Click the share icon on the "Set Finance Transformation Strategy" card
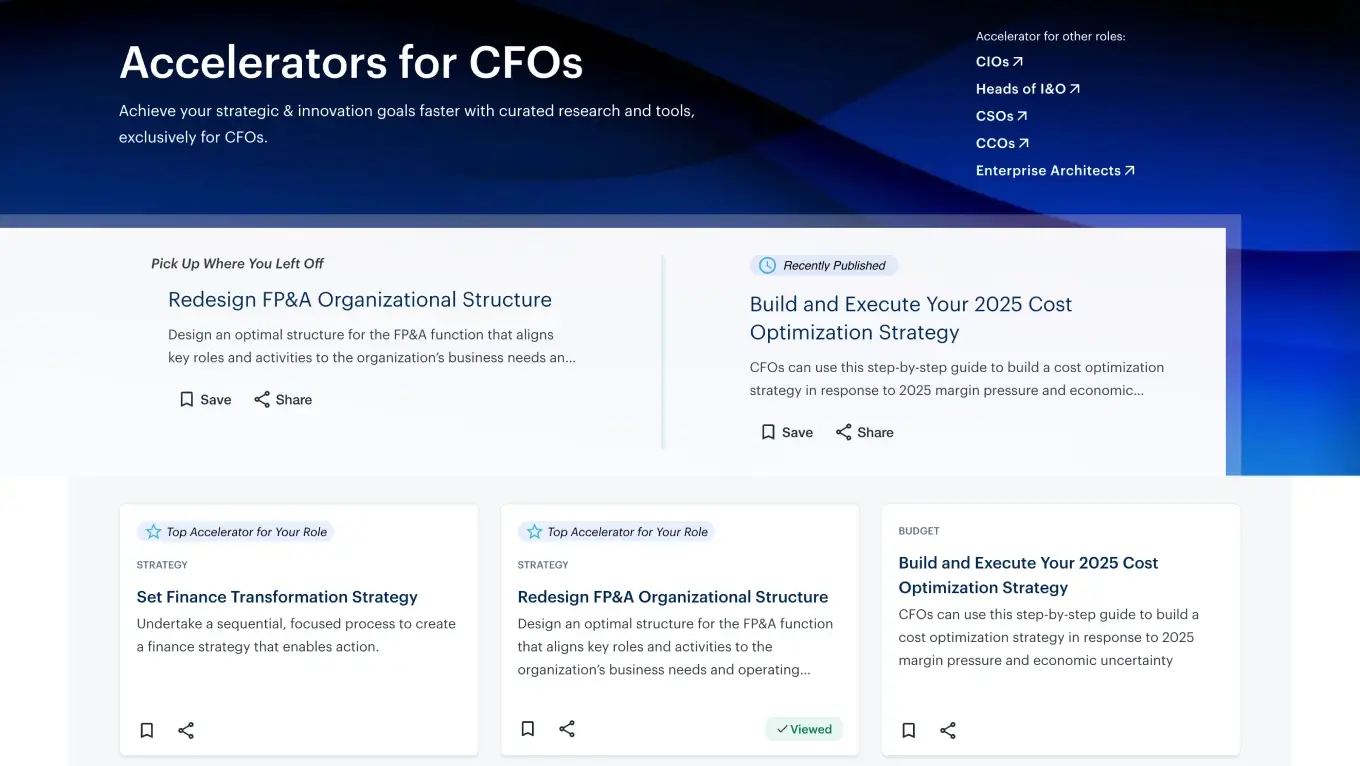The image size is (1360, 766). pos(186,730)
